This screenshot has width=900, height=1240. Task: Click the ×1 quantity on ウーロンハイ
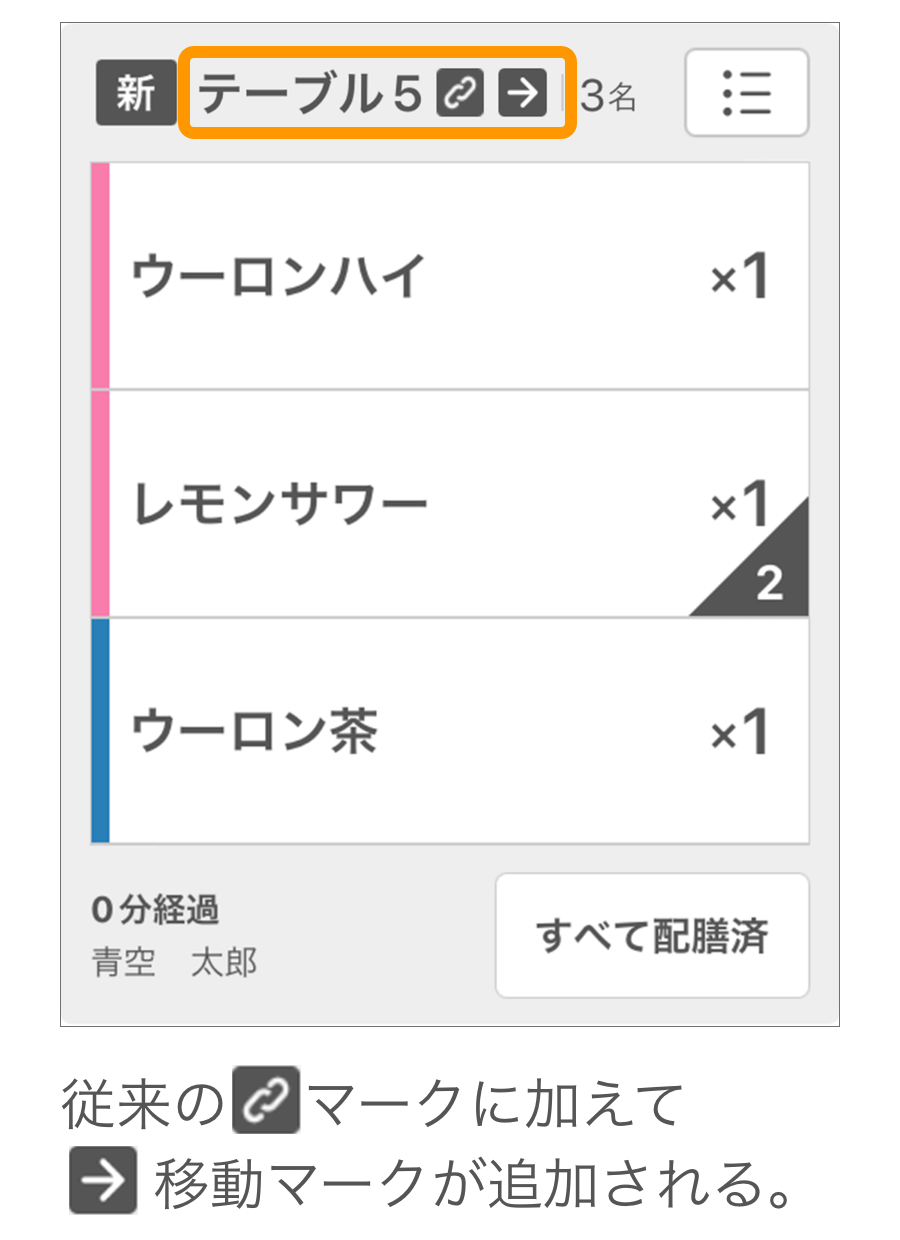(x=740, y=277)
